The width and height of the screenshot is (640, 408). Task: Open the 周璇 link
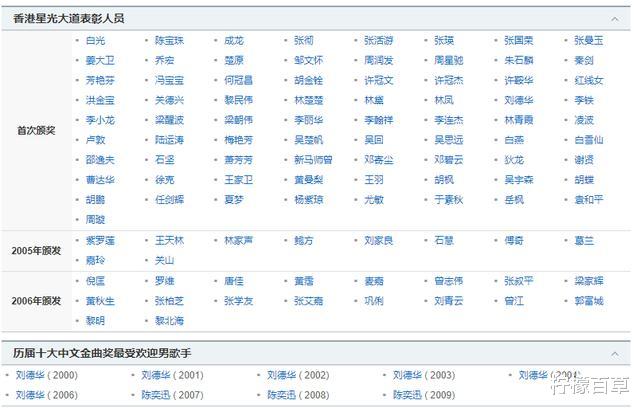(x=96, y=220)
